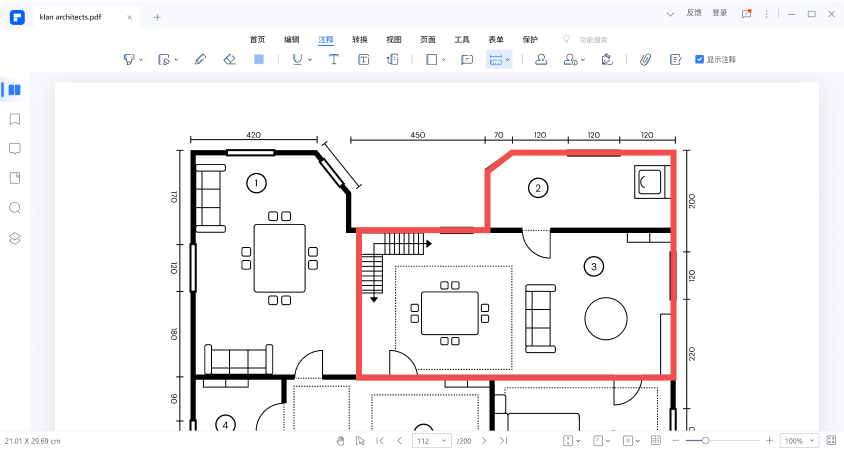Go to the next page
Viewport: 844px width, 451px height.
pyautogui.click(x=484, y=440)
